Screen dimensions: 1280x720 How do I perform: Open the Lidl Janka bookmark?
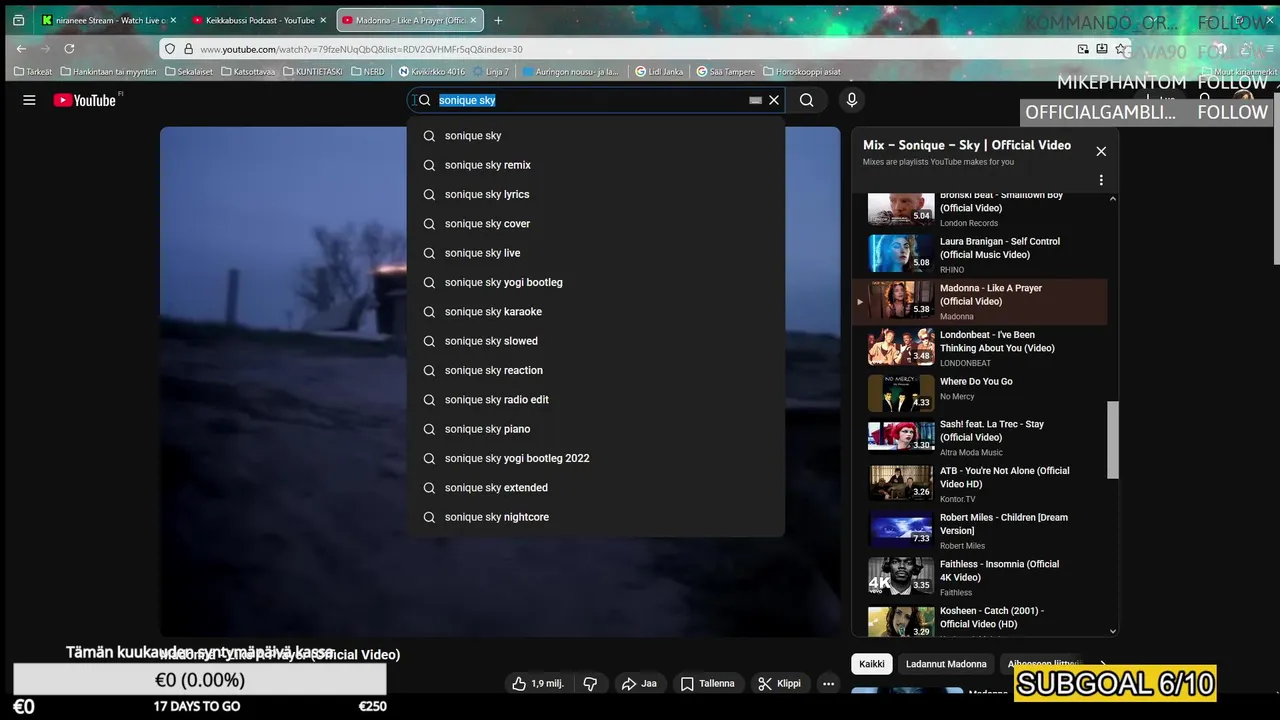point(662,72)
